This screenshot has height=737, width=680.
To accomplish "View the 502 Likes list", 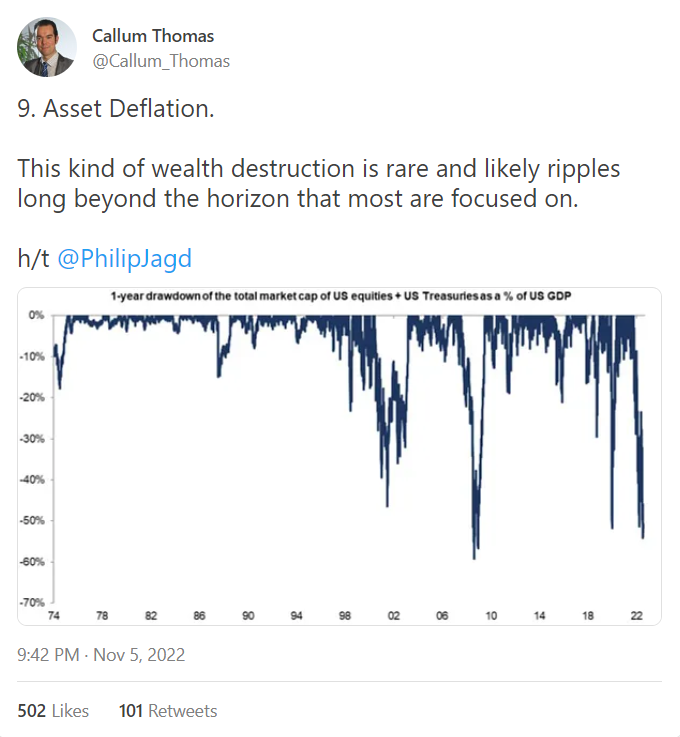I will coord(53,711).
